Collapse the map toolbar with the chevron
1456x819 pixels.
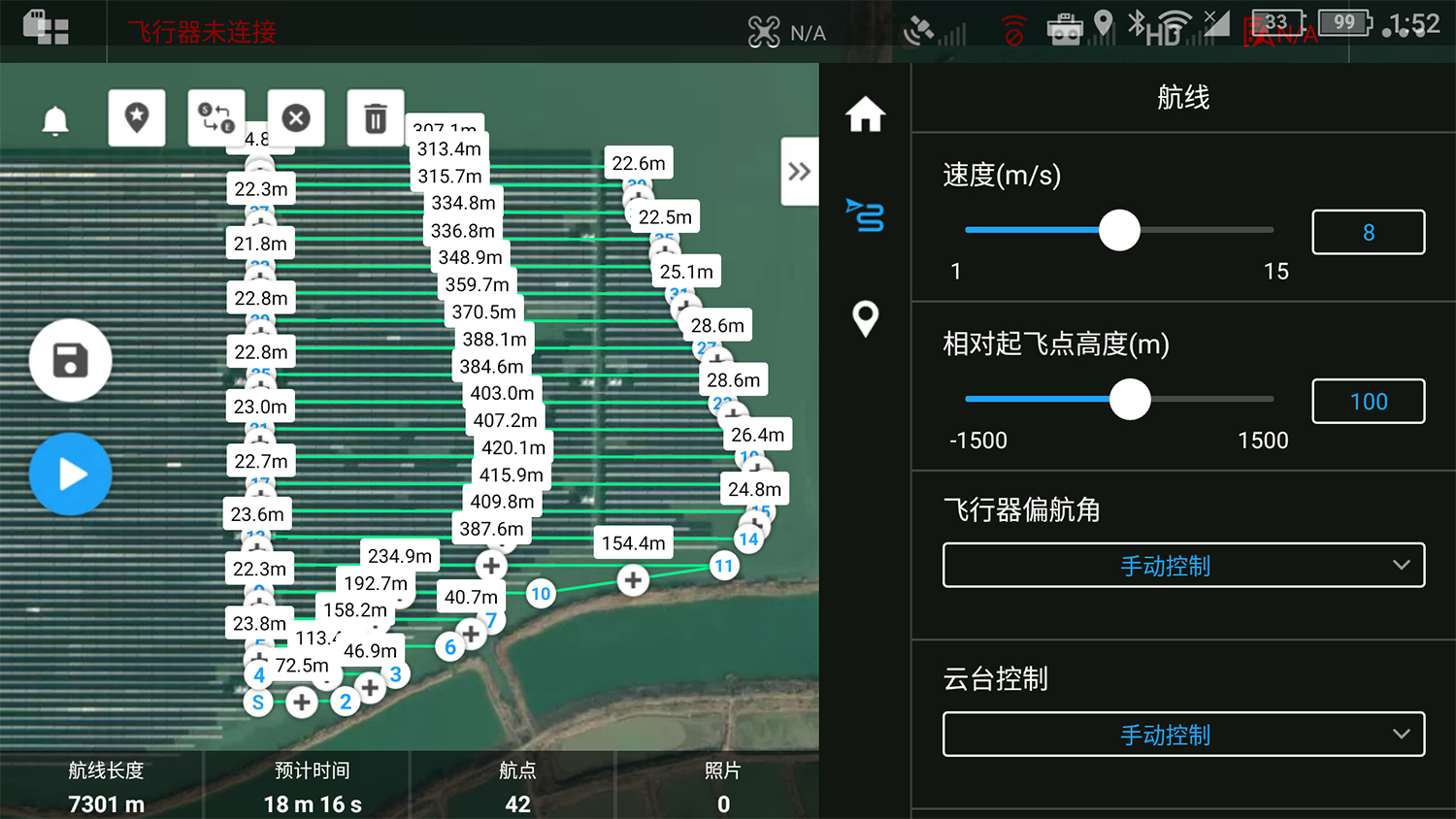tap(799, 171)
